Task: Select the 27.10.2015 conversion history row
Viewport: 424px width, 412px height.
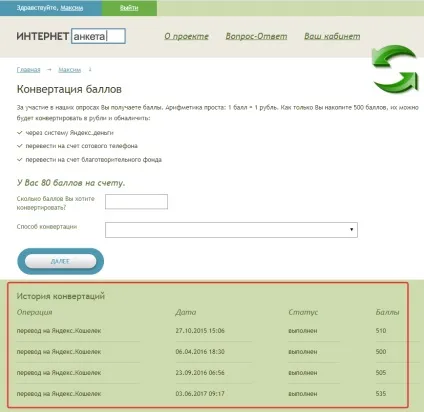Action: pos(212,331)
